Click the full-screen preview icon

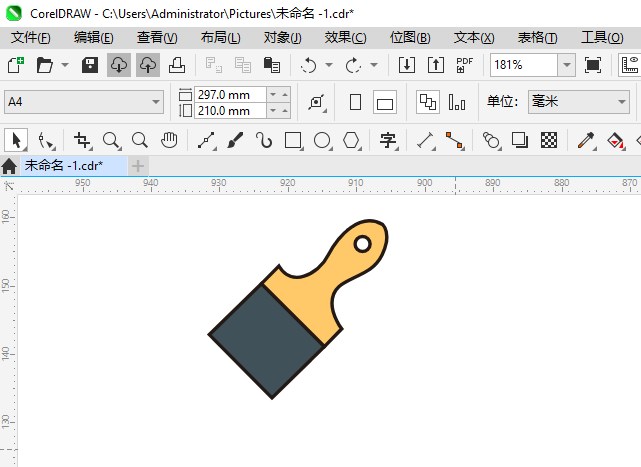pos(593,65)
